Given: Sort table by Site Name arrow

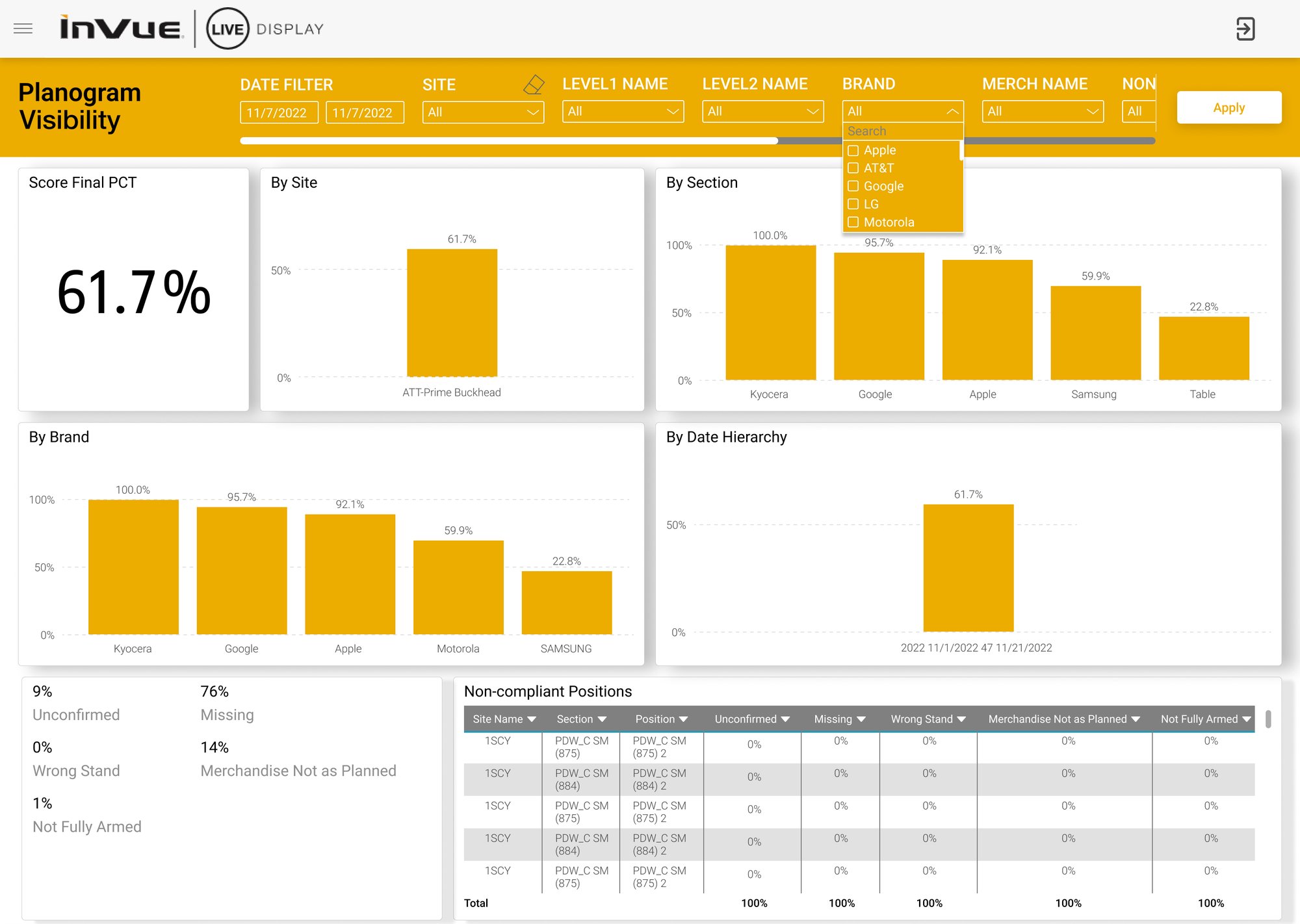Looking at the screenshot, I should pyautogui.click(x=532, y=719).
